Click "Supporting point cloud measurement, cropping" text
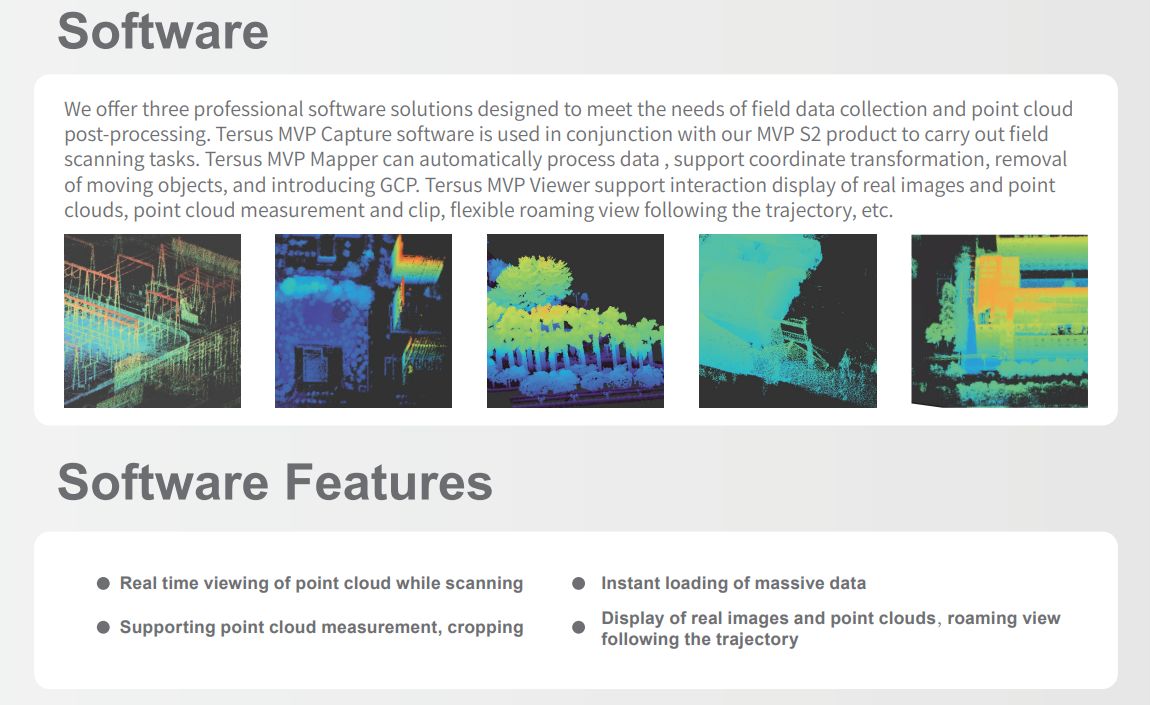This screenshot has width=1150, height=705. pyautogui.click(x=321, y=627)
